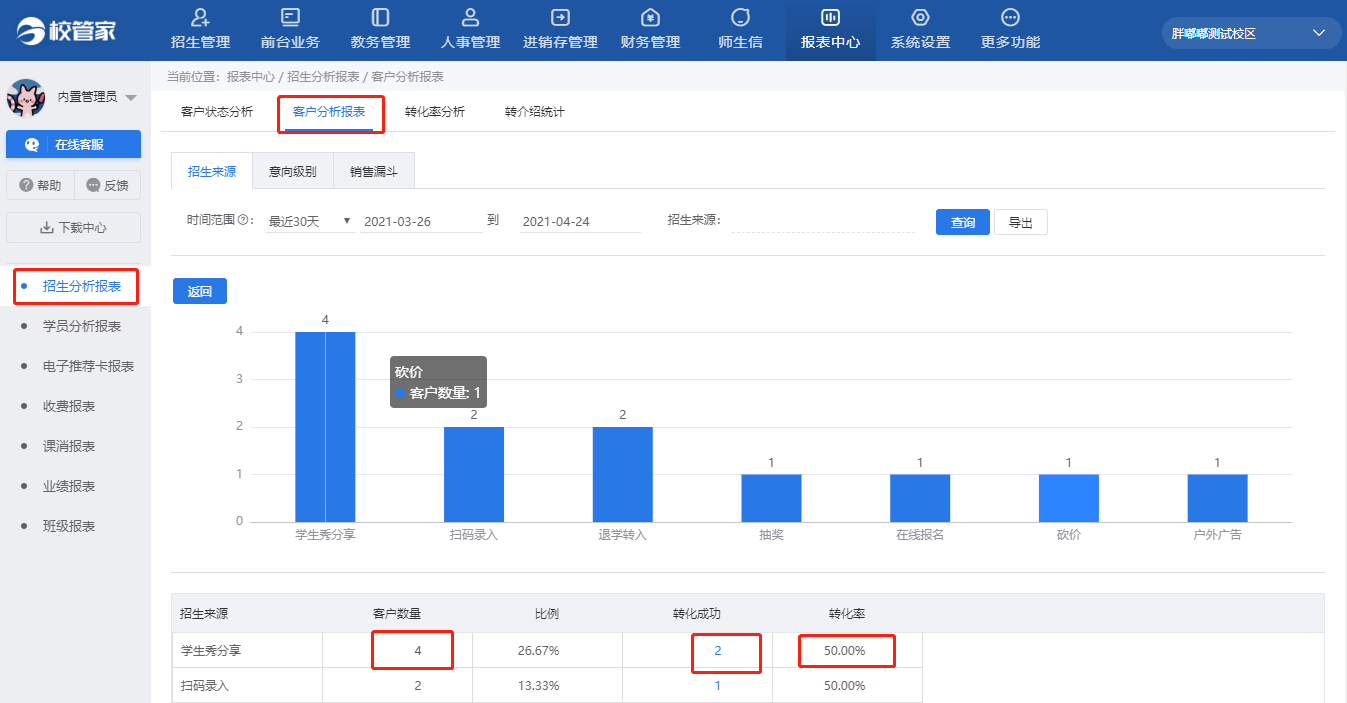The height and width of the screenshot is (703, 1347).
Task: Open the 最近30天 time range dropdown
Action: coord(309,222)
